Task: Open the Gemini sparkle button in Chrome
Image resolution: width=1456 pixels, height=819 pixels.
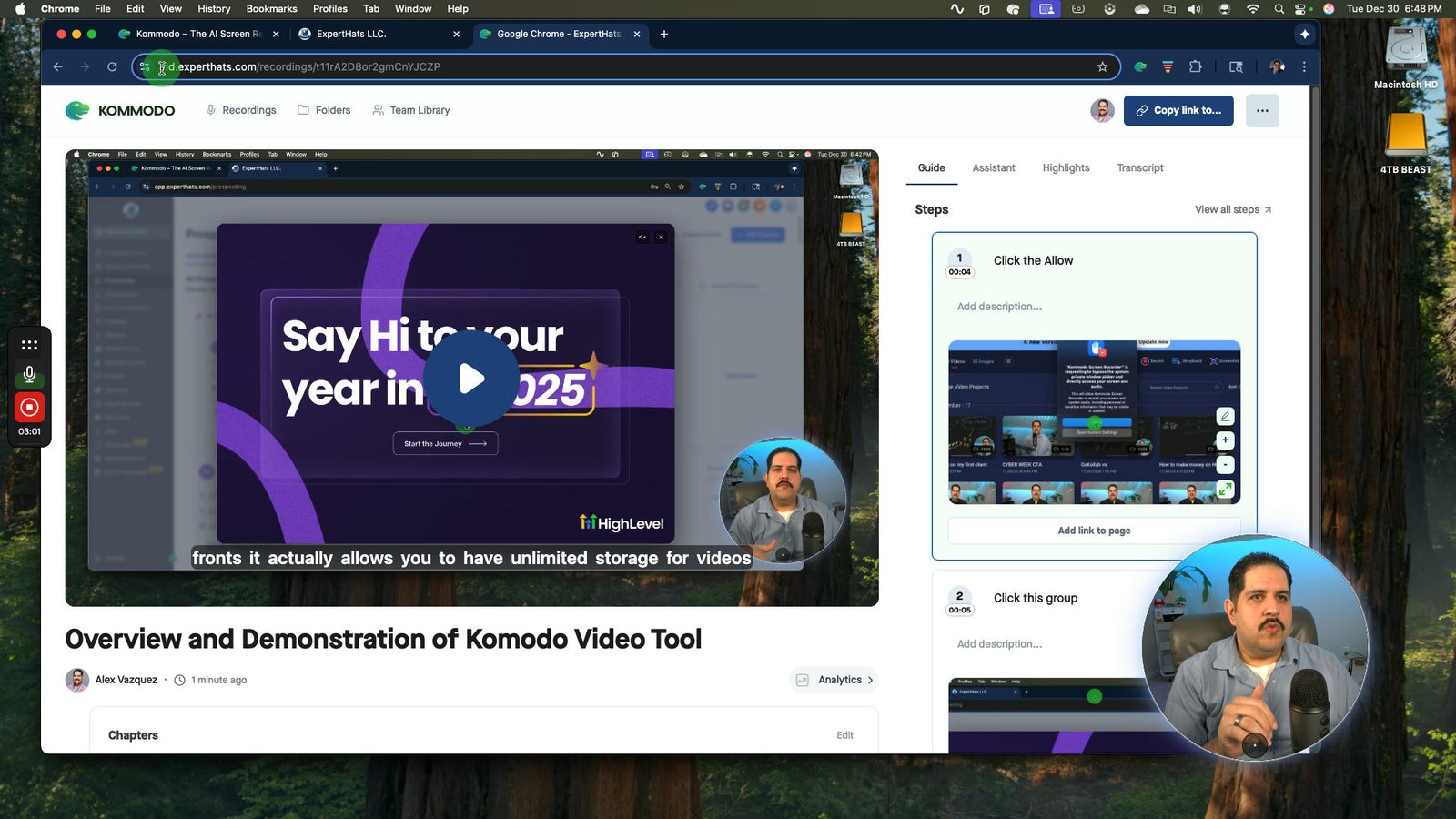Action: [x=1305, y=34]
